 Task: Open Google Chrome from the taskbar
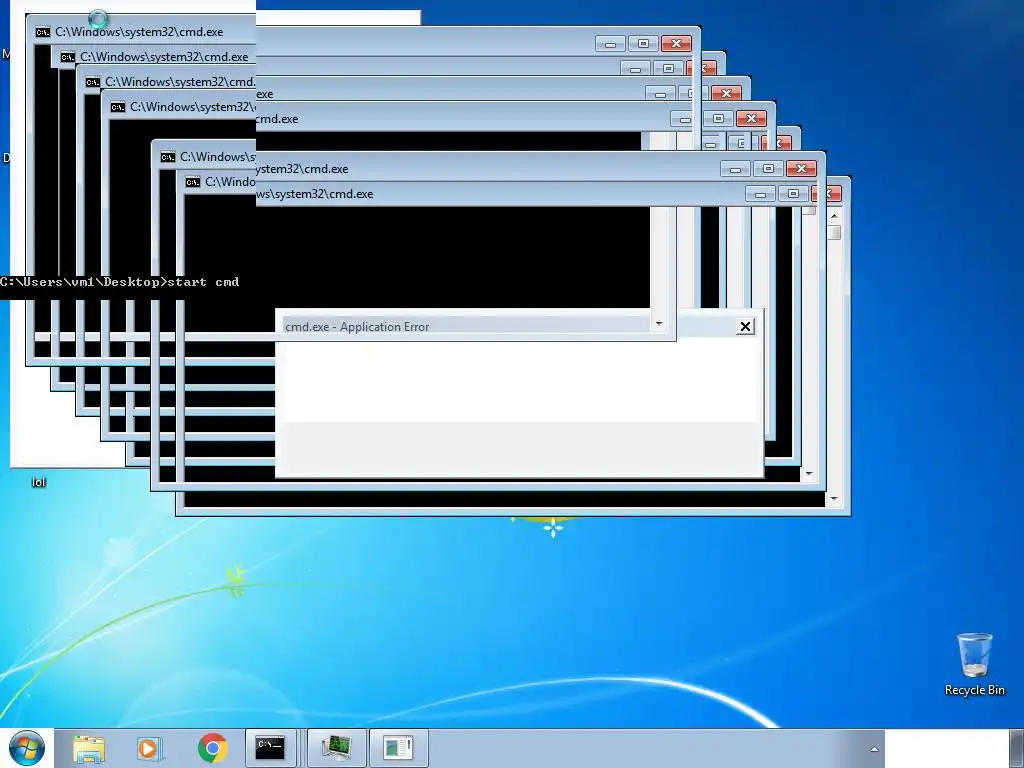212,748
